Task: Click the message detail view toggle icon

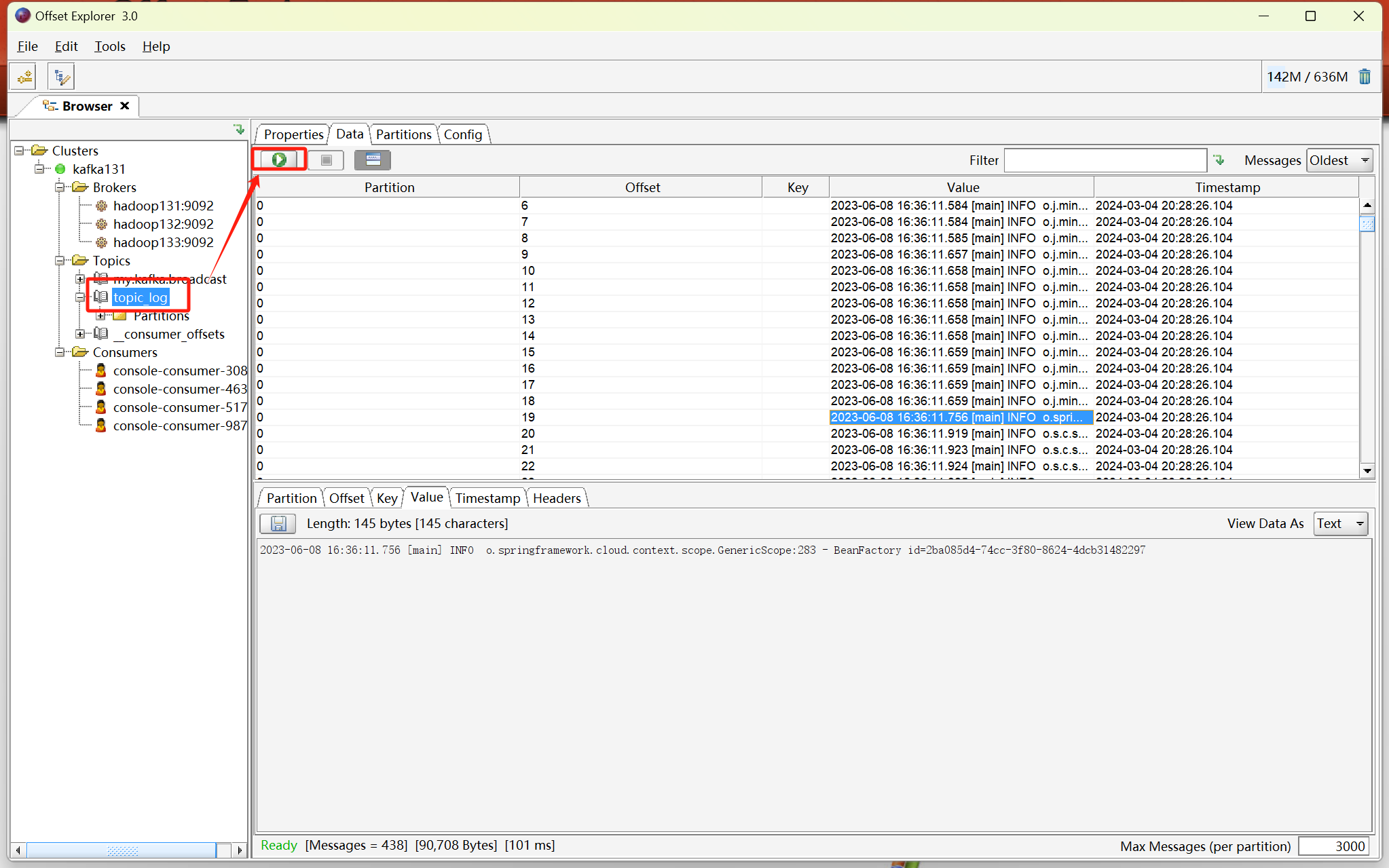Action: coord(373,160)
